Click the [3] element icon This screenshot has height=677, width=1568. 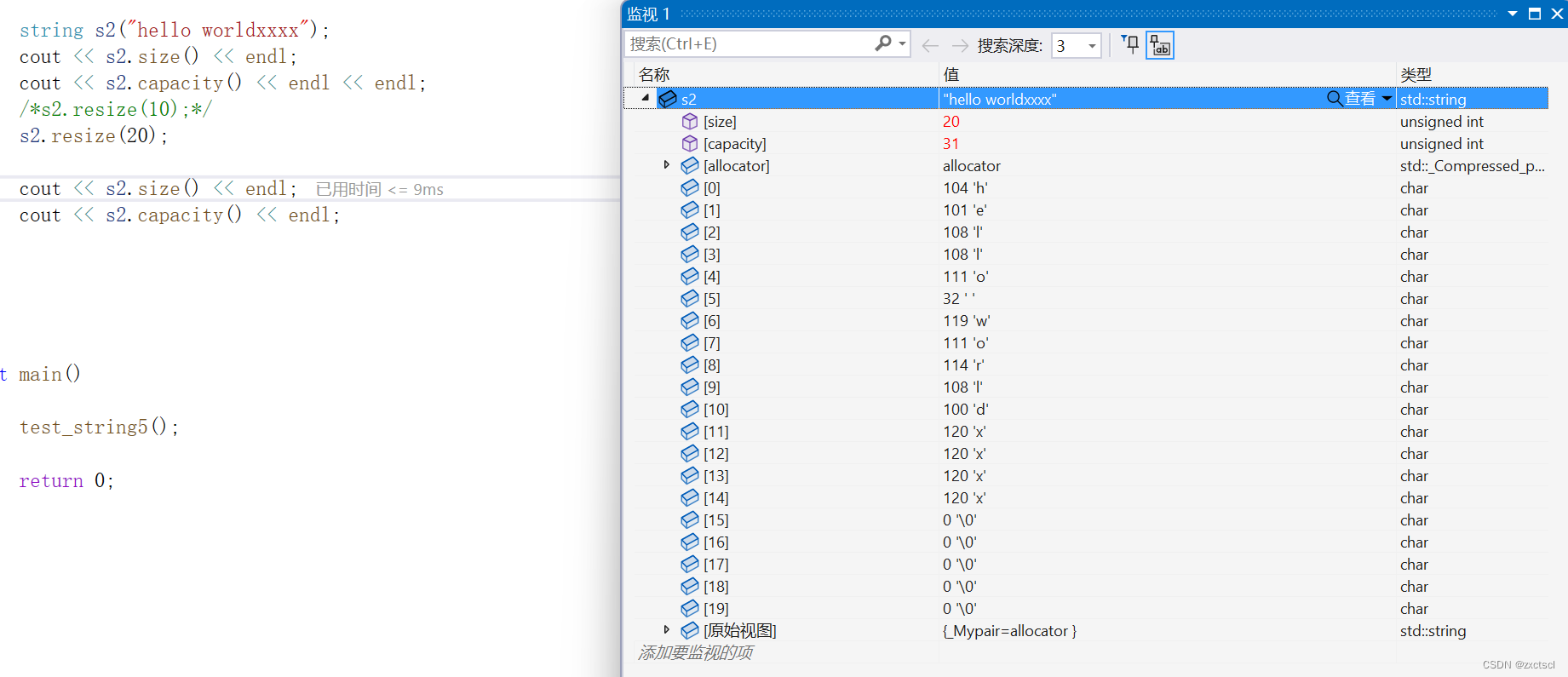point(690,254)
